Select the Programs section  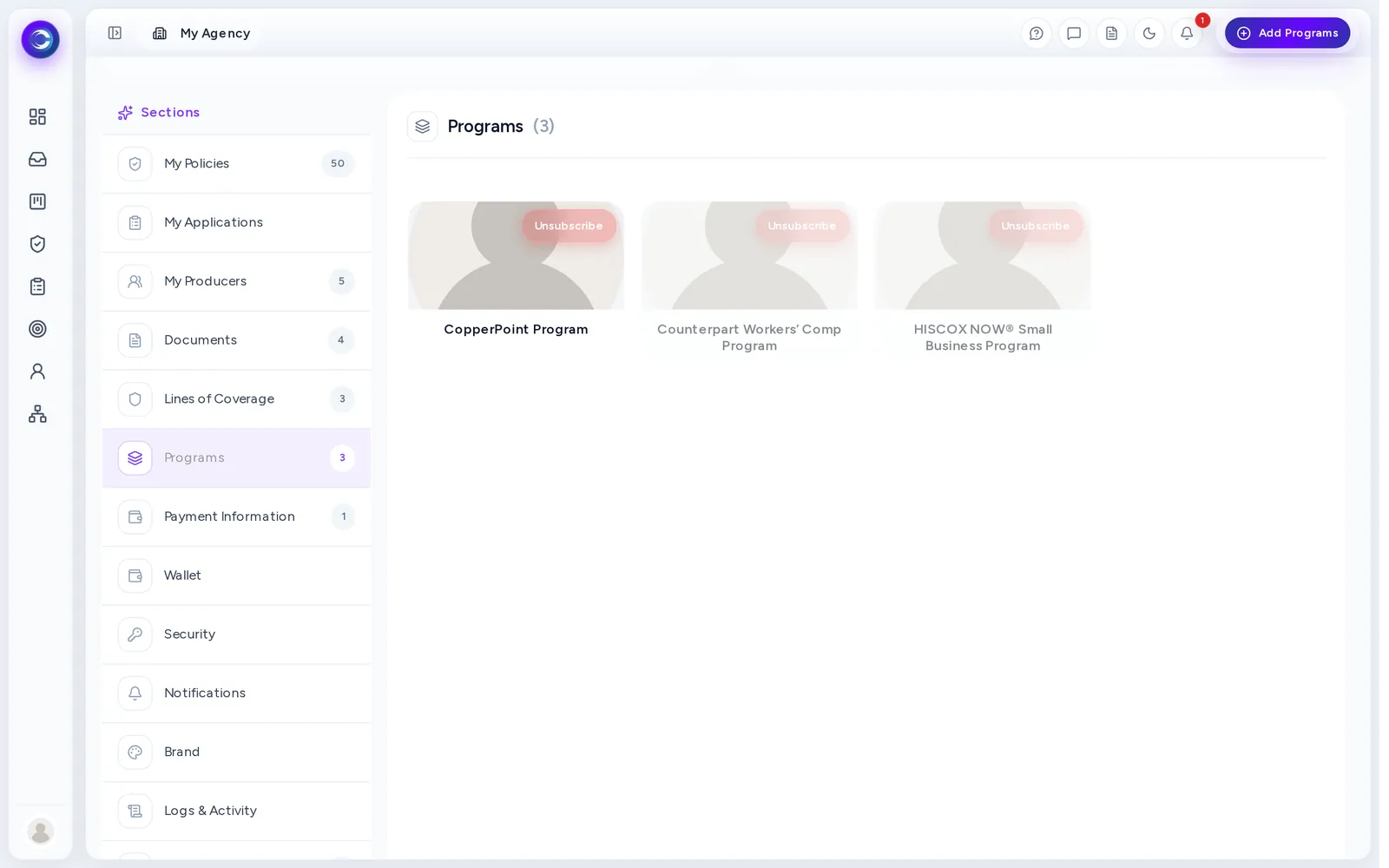click(236, 457)
